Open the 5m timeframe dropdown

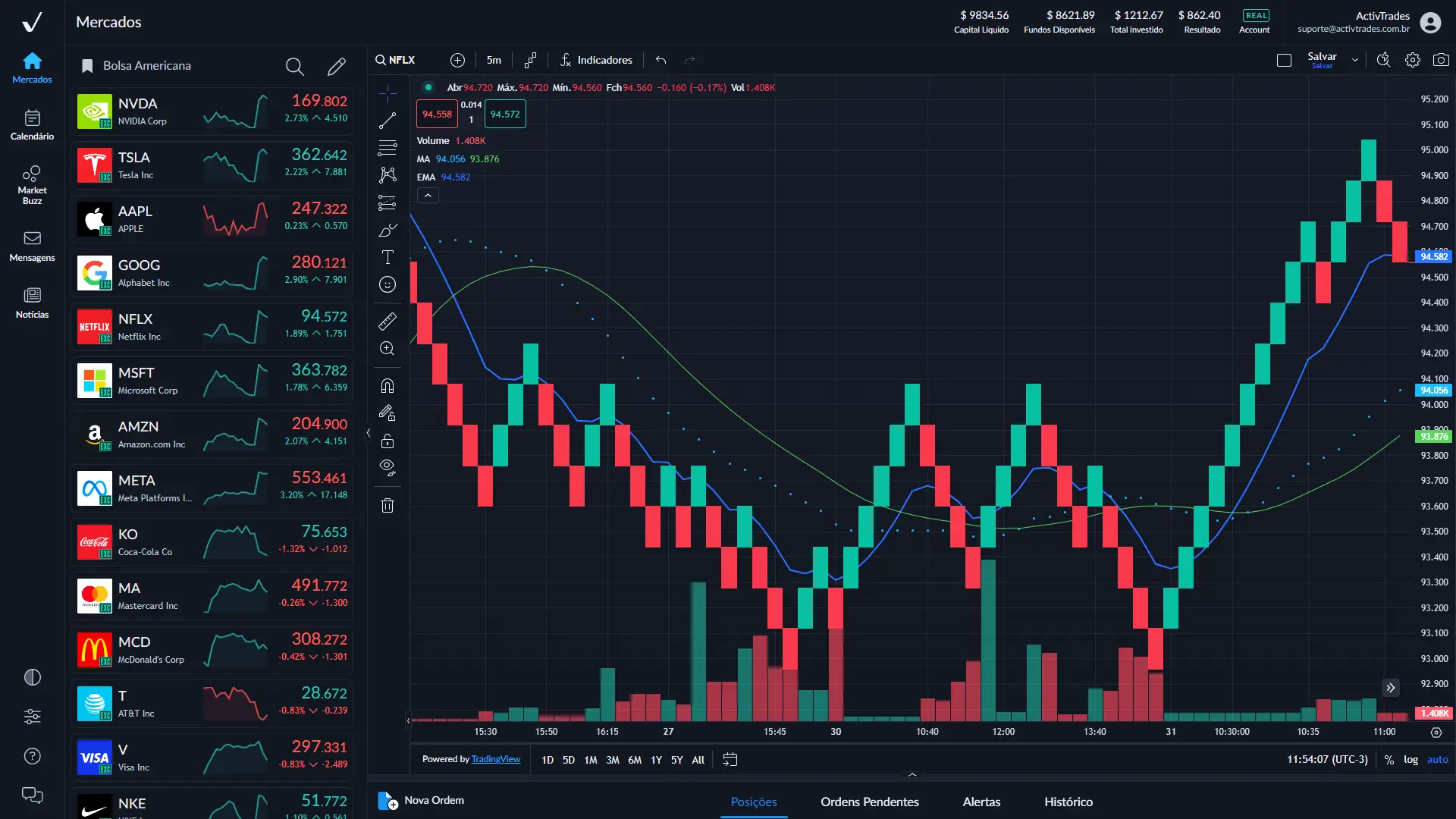pos(494,60)
